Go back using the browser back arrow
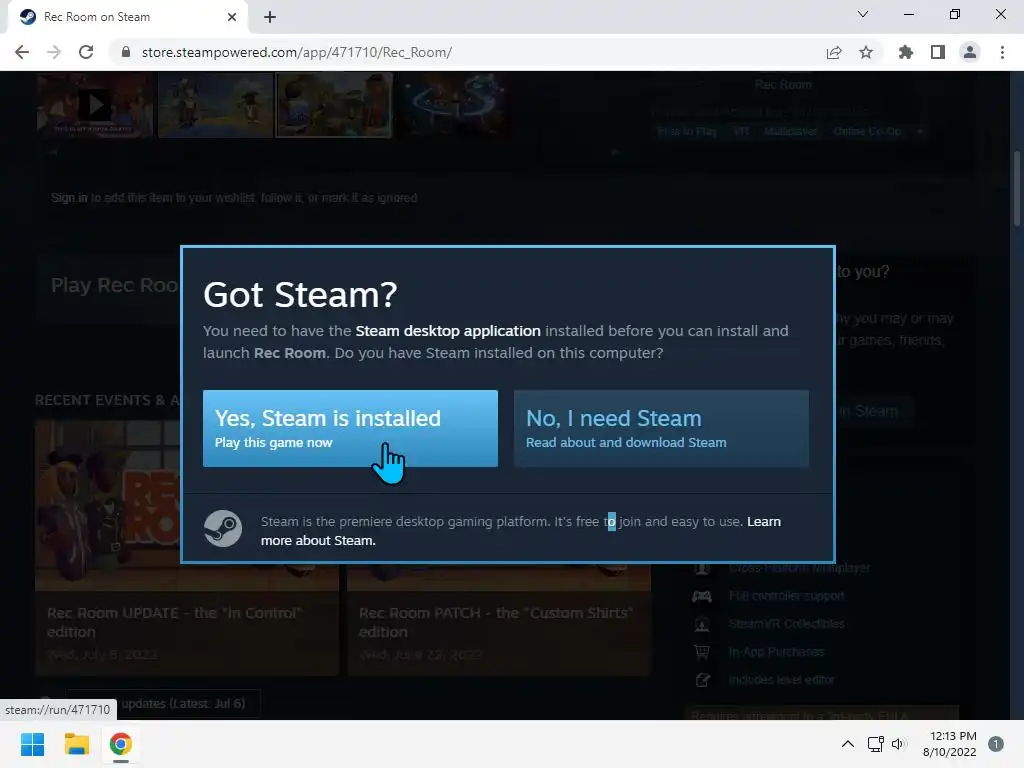 coord(22,52)
